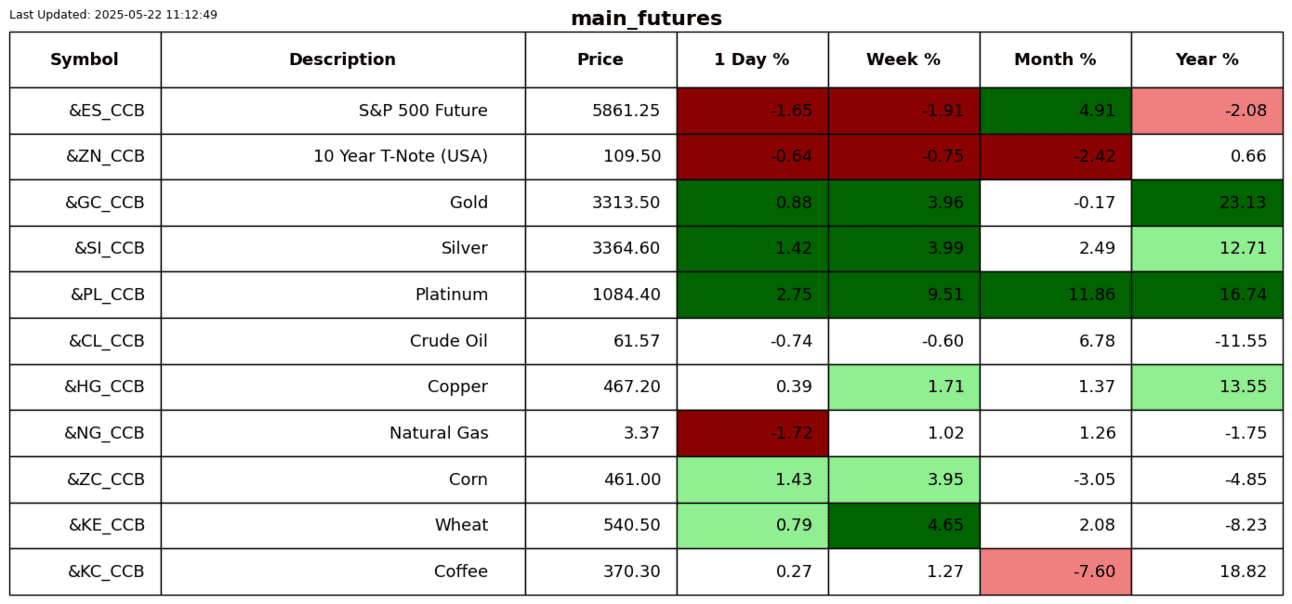
Task: Click the Description column header
Action: point(342,60)
